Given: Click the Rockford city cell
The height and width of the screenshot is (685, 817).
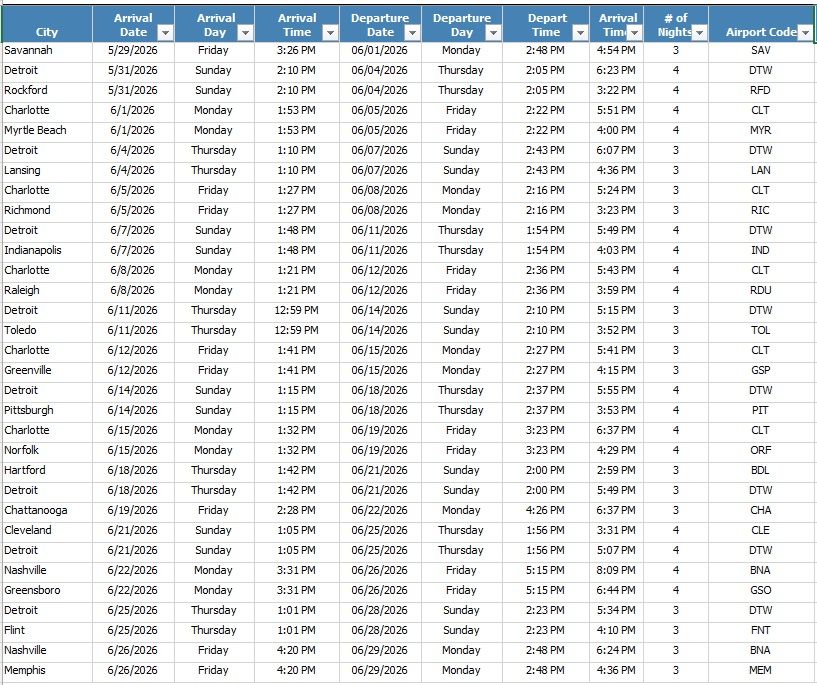Looking at the screenshot, I should tap(47, 90).
